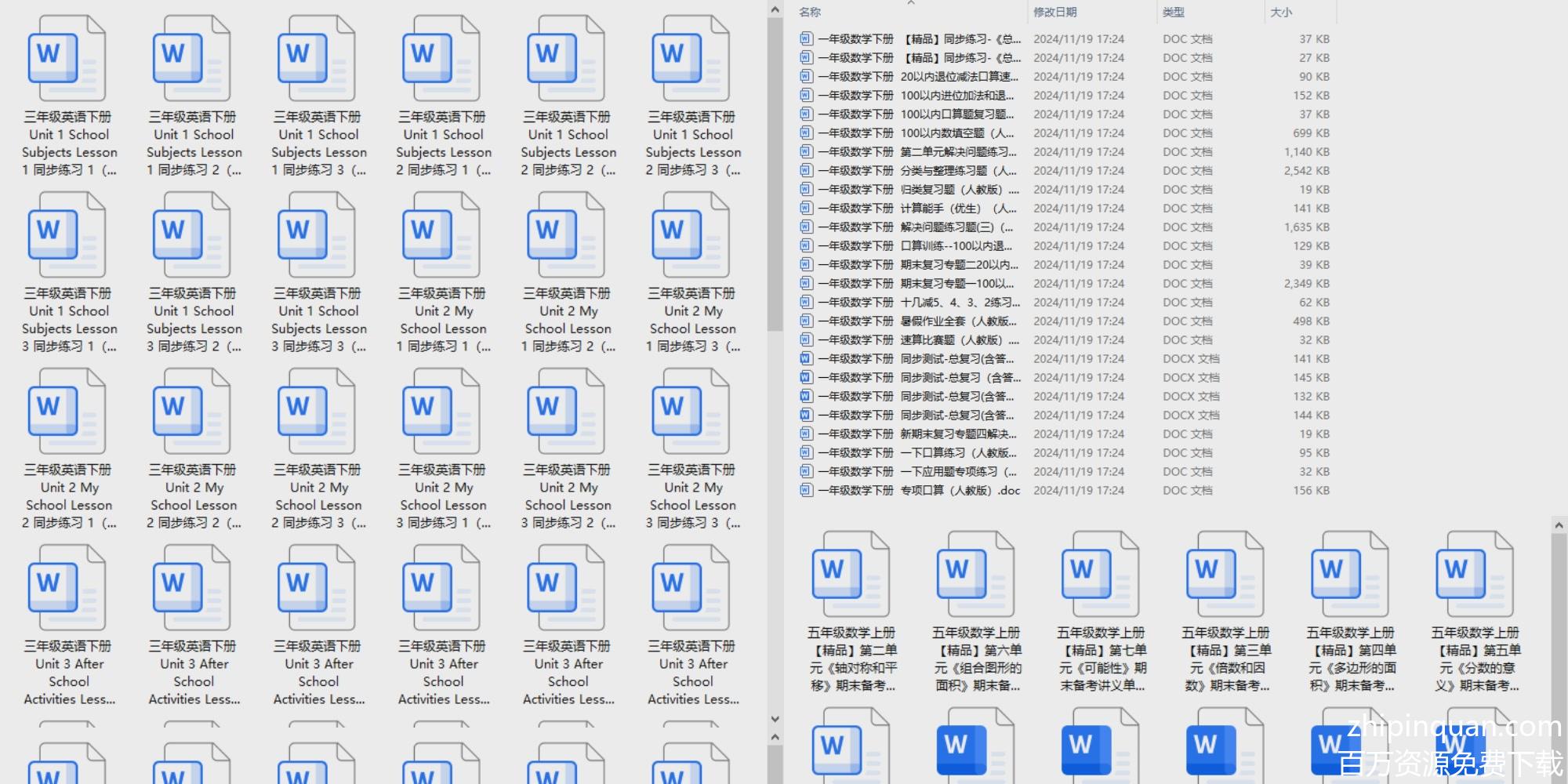Click 五年级数学上册 第三单元《倍数和因数》 Word icon
Image resolution: width=1568 pixels, height=784 pixels.
(1225, 574)
